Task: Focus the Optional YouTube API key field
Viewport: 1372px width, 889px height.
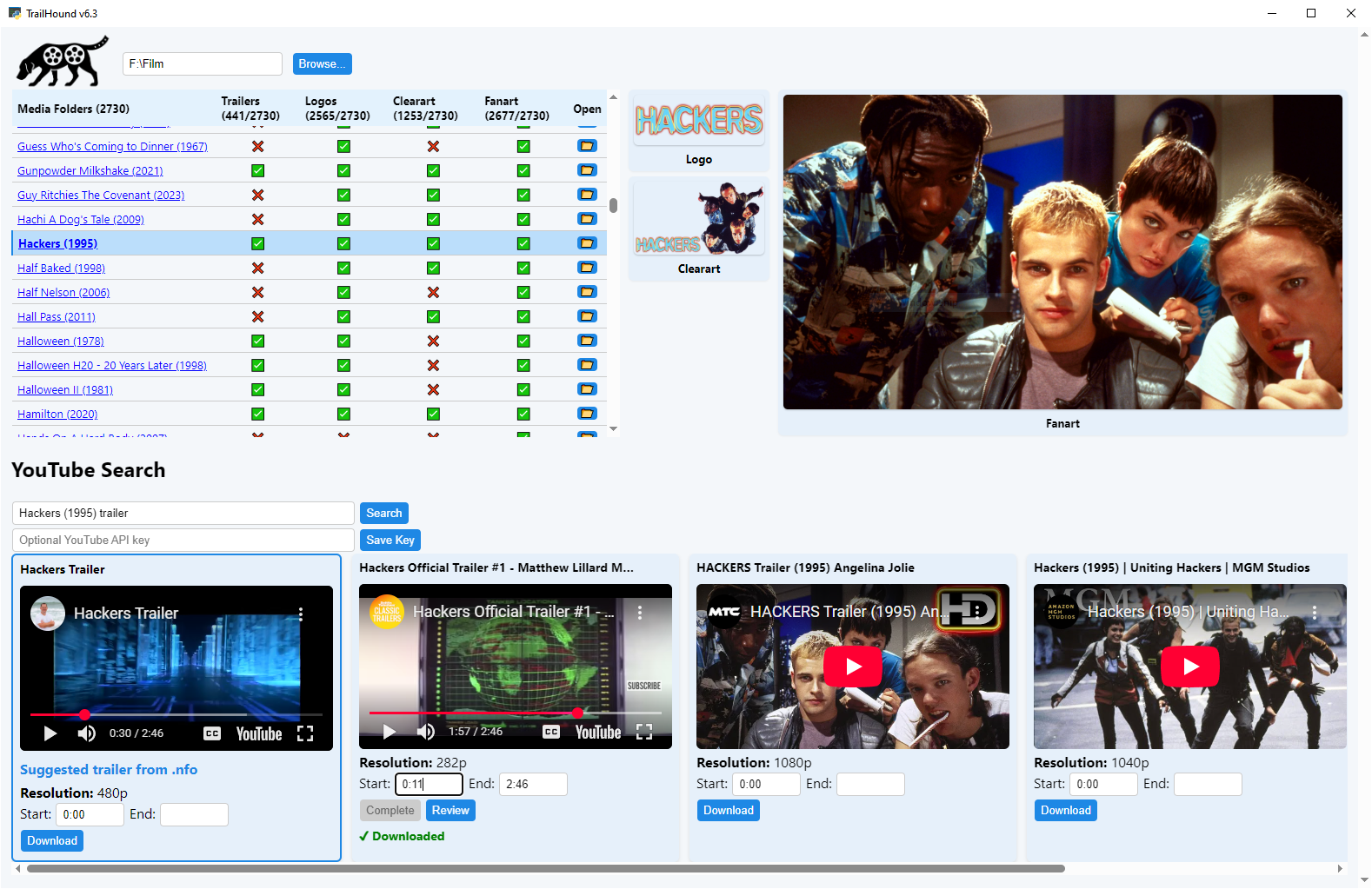Action: 183,540
